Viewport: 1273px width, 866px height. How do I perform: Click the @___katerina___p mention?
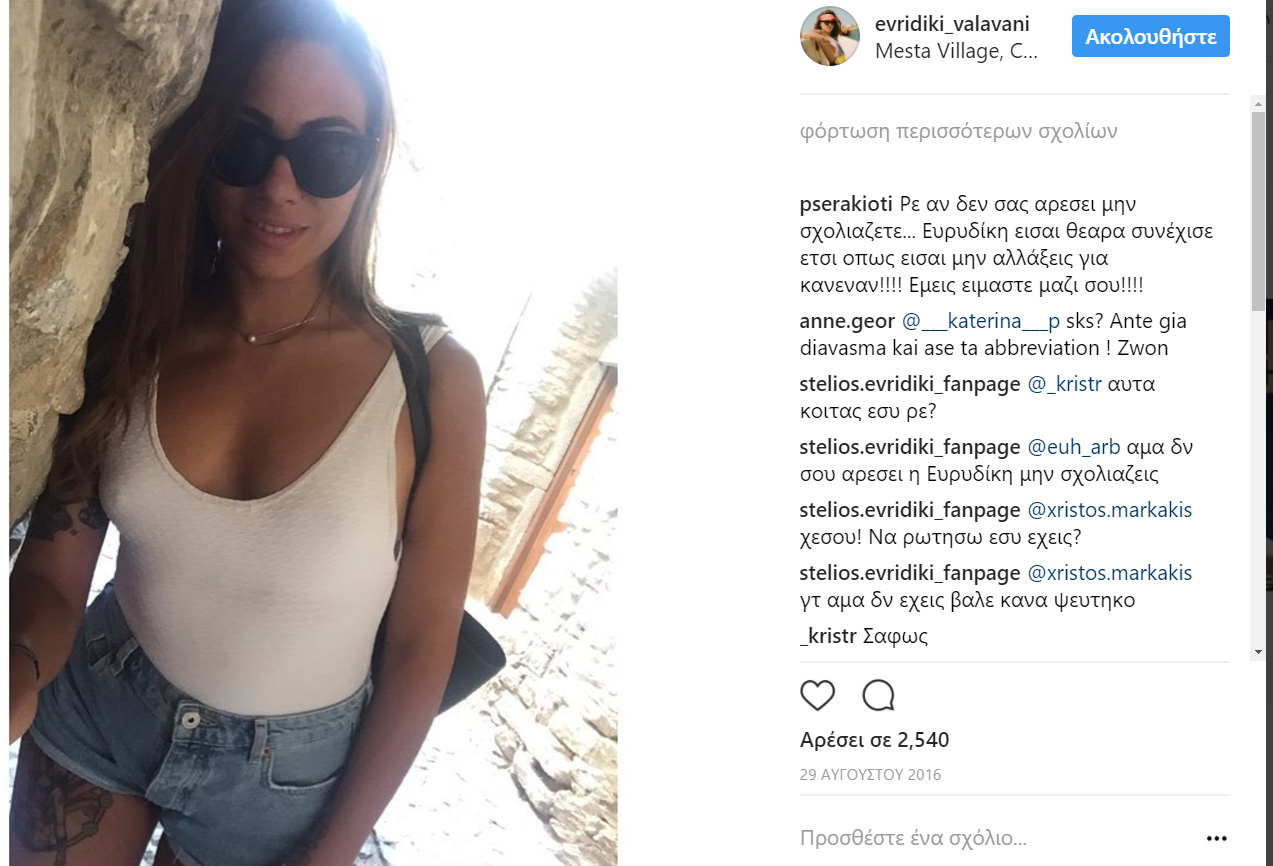click(981, 322)
